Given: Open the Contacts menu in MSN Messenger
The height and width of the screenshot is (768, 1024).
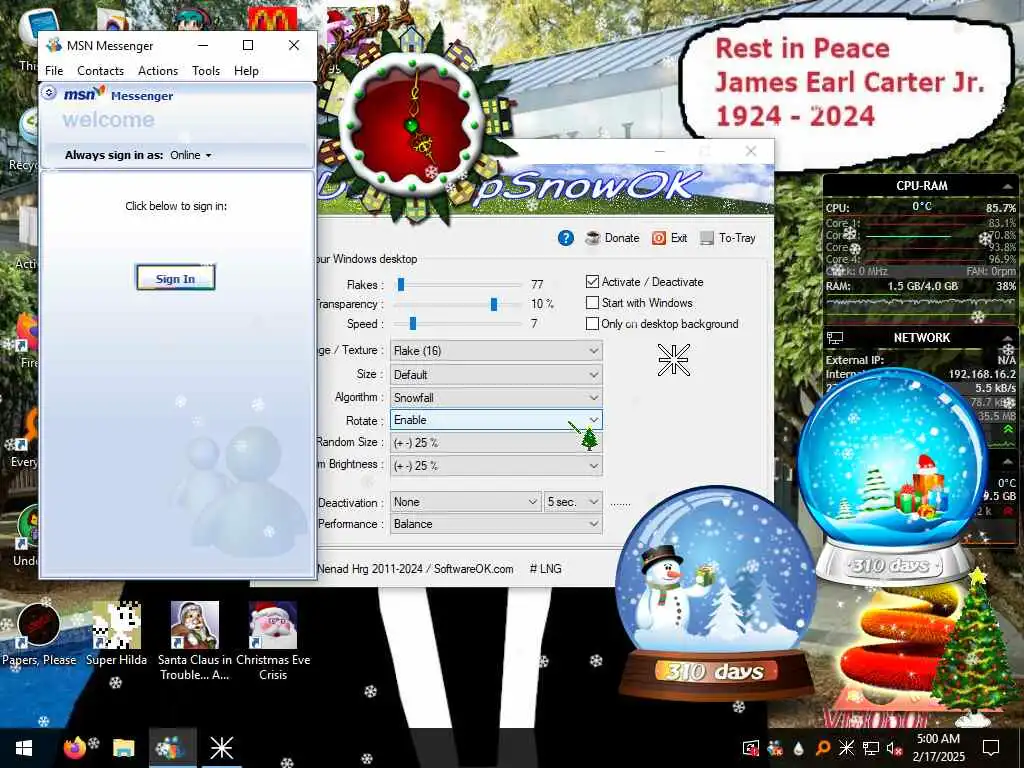Looking at the screenshot, I should tap(100, 71).
